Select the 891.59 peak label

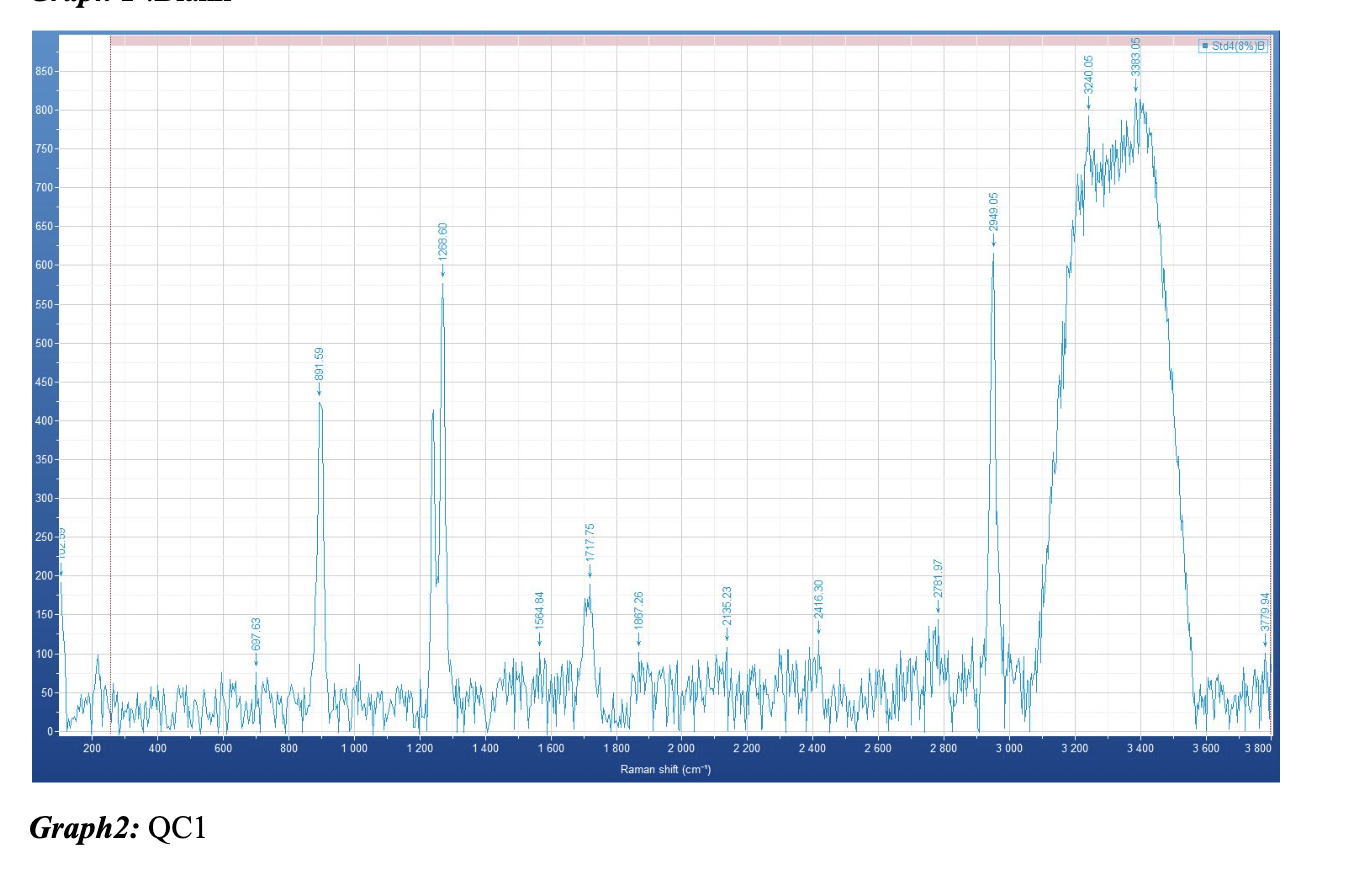[x=320, y=364]
